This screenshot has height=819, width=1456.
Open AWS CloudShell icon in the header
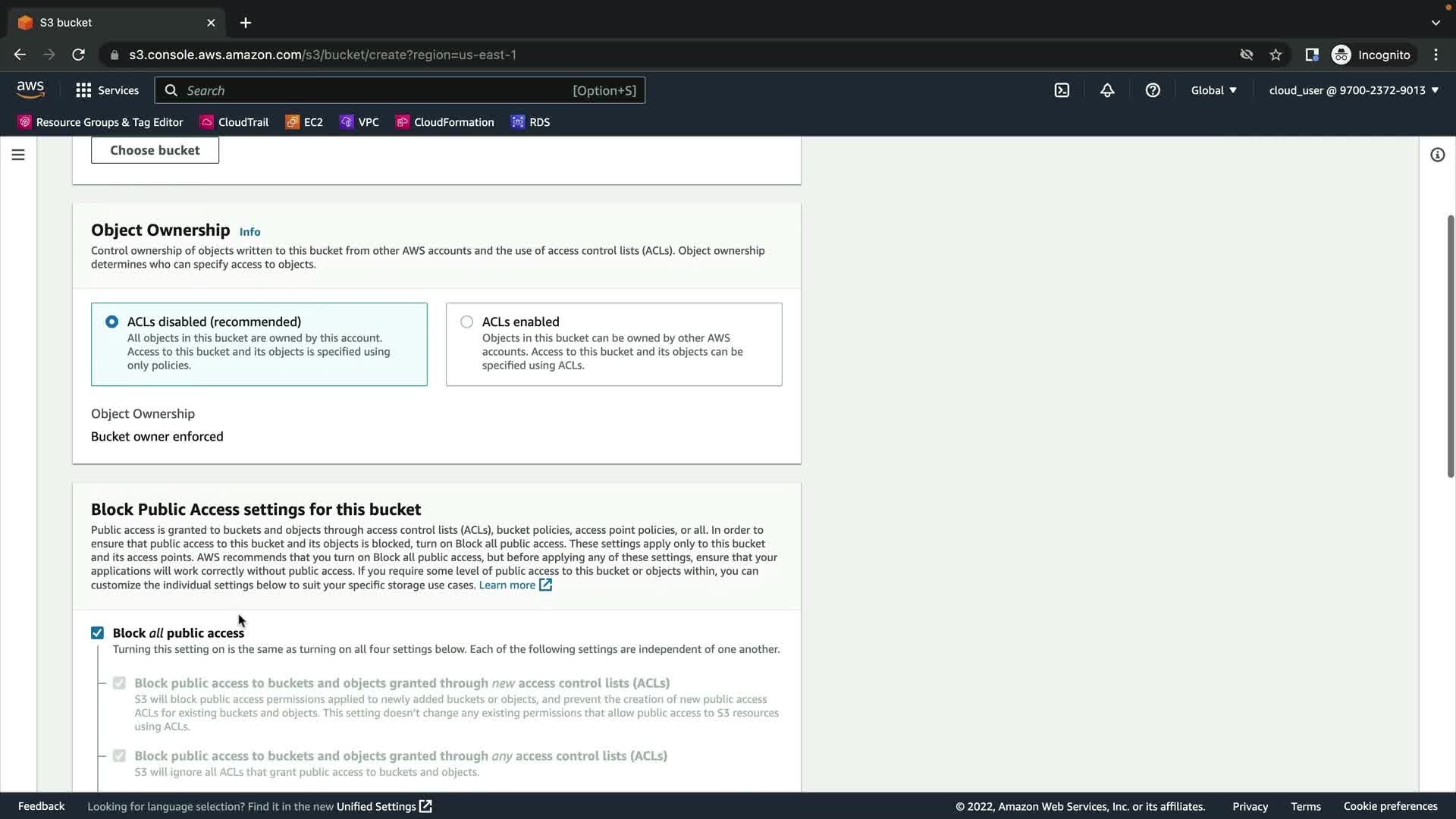pos(1062,90)
